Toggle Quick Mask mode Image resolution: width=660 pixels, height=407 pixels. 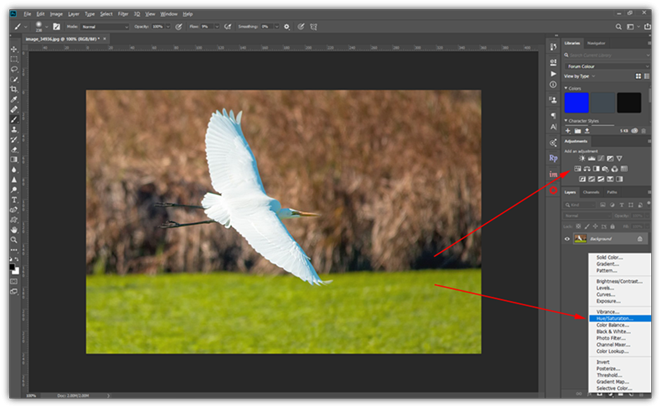coord(14,281)
